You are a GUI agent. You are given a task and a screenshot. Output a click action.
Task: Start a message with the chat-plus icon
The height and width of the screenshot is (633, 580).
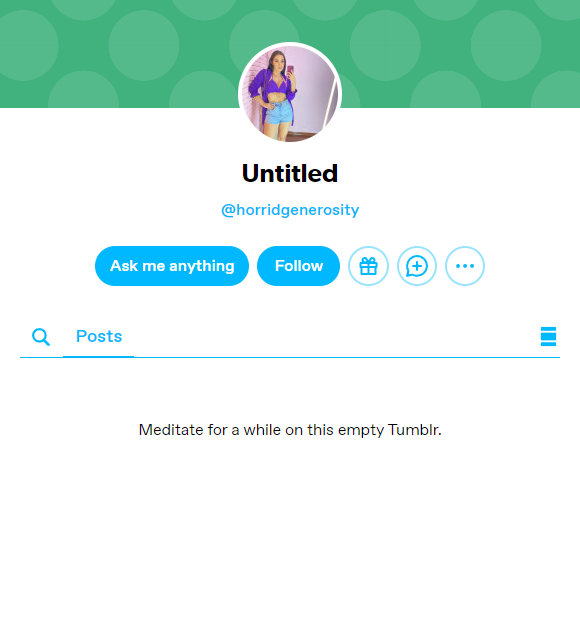pos(417,266)
